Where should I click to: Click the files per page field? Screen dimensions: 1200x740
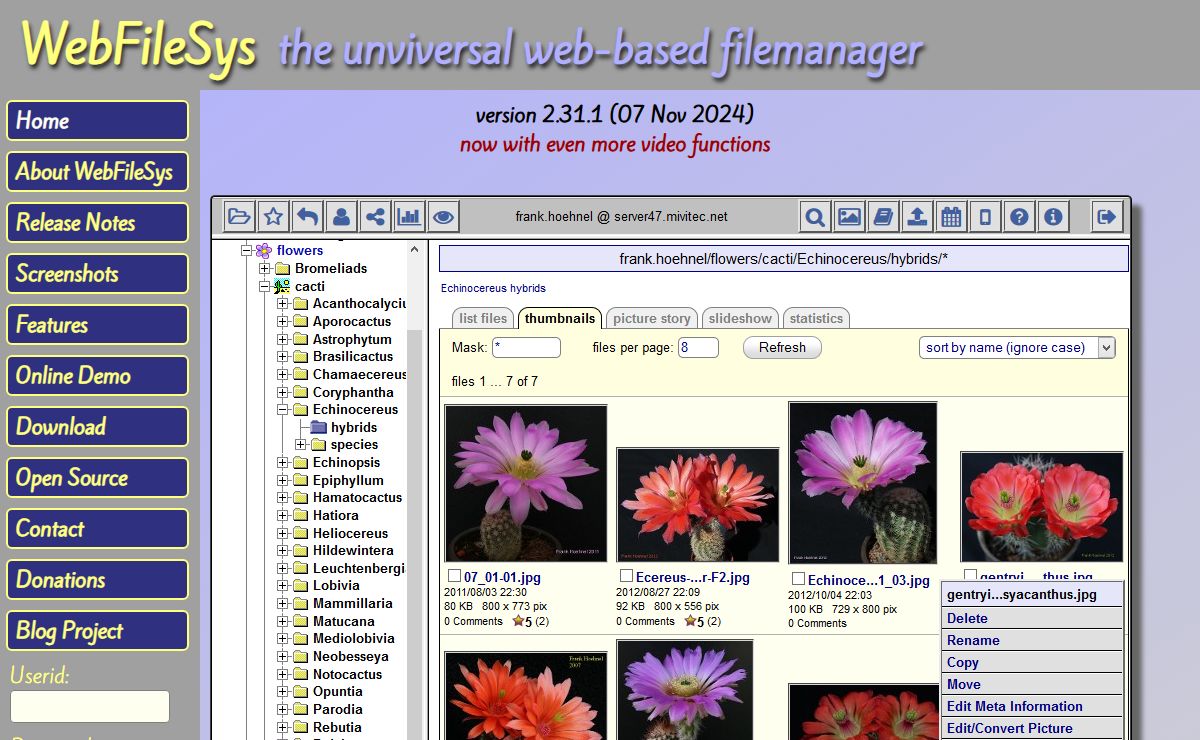pyautogui.click(x=698, y=347)
